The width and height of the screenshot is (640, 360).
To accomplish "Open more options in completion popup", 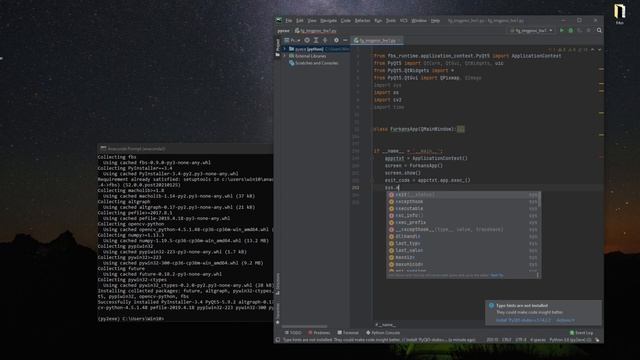I will pyautogui.click(x=538, y=275).
